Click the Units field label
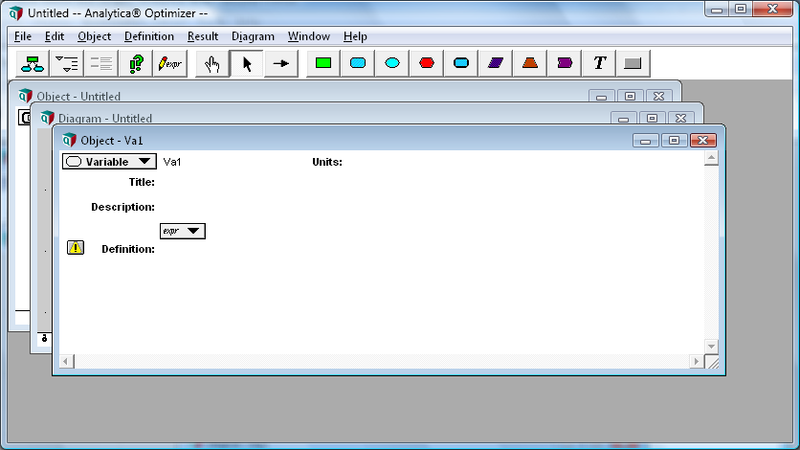The height and width of the screenshot is (450, 800). pos(327,162)
